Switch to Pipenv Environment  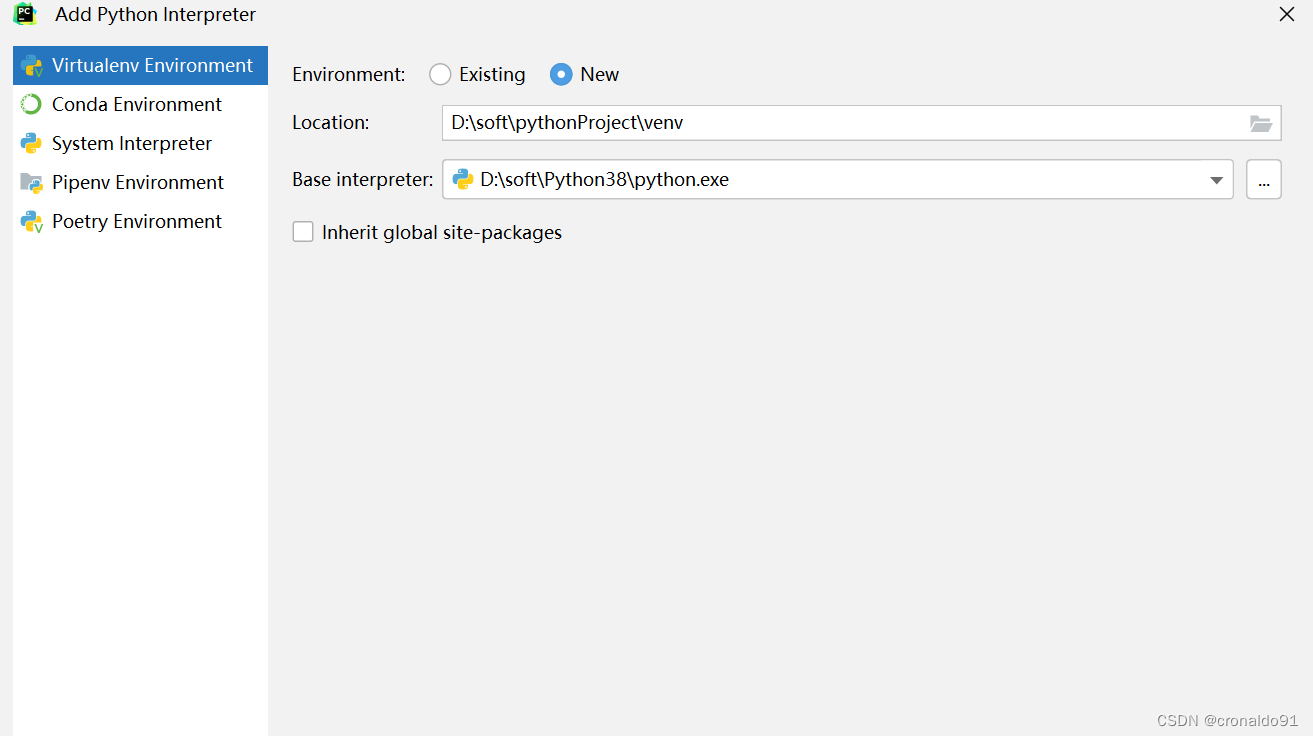140,182
